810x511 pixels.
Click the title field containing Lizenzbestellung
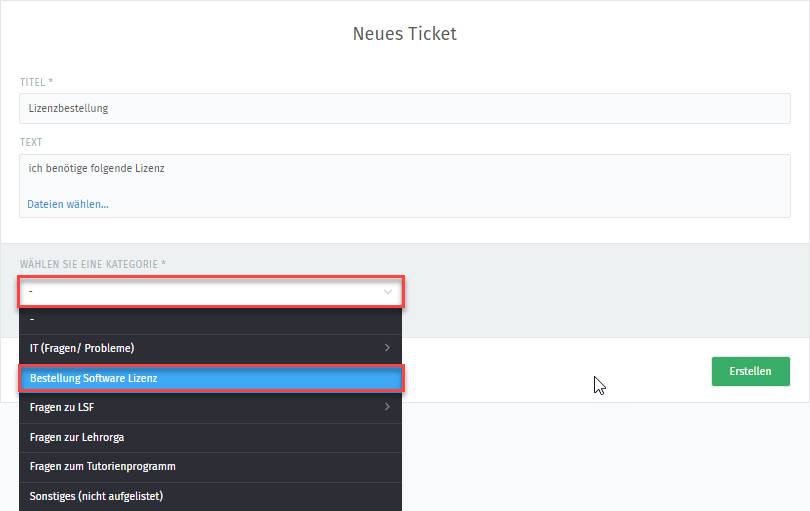point(404,109)
